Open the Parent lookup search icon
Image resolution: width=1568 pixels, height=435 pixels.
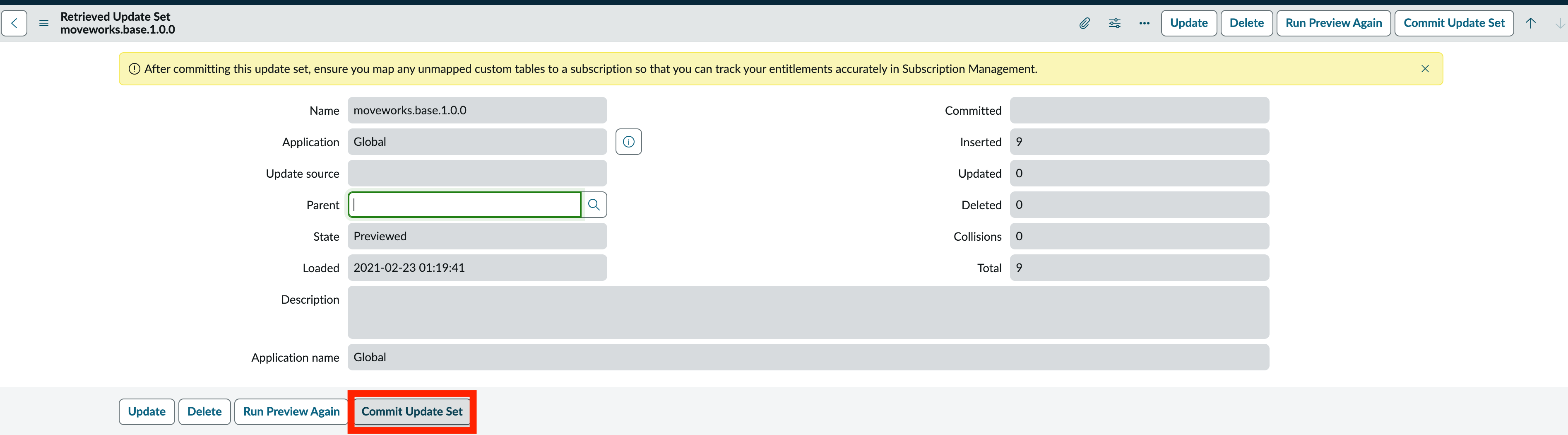point(594,205)
